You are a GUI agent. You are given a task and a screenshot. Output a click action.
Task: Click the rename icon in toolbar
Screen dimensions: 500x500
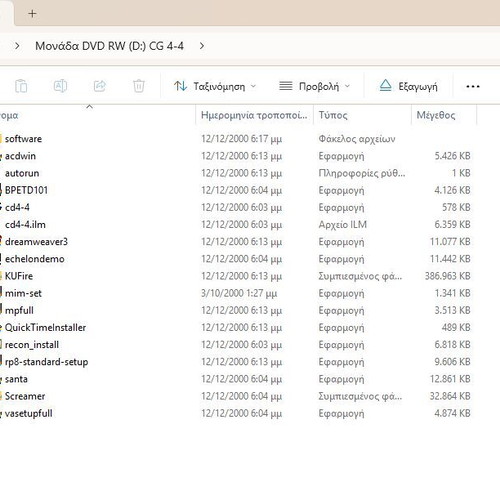[x=60, y=86]
